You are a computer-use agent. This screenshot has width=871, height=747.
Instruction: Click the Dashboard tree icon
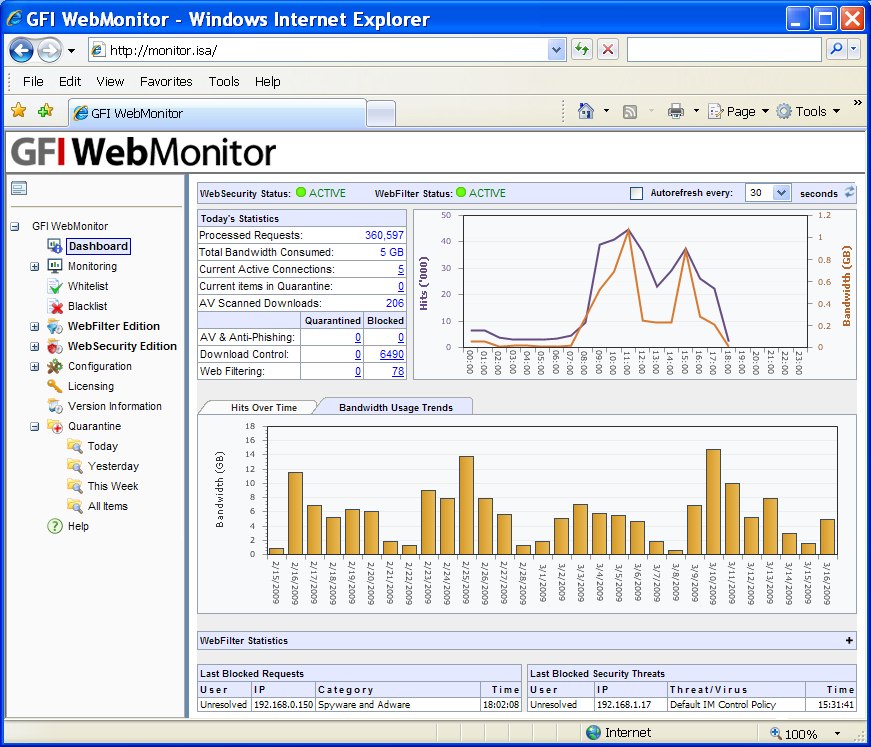pos(54,246)
